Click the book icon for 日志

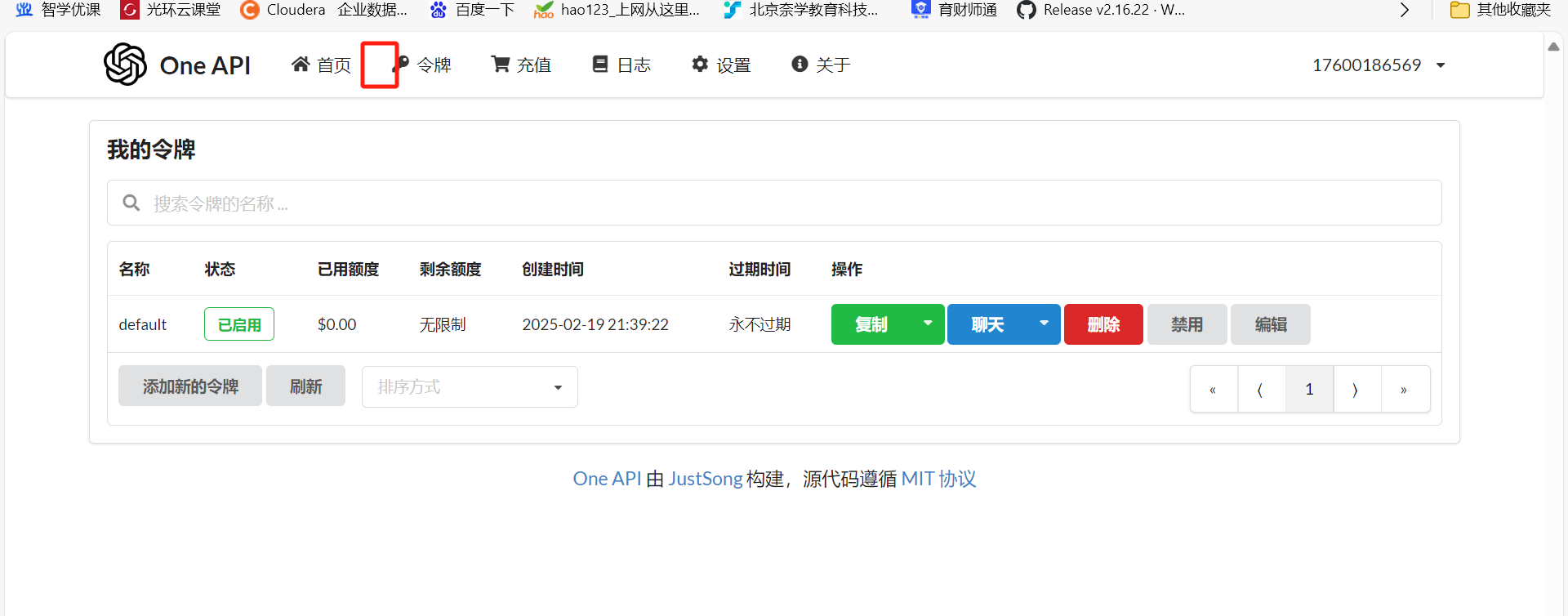click(600, 64)
